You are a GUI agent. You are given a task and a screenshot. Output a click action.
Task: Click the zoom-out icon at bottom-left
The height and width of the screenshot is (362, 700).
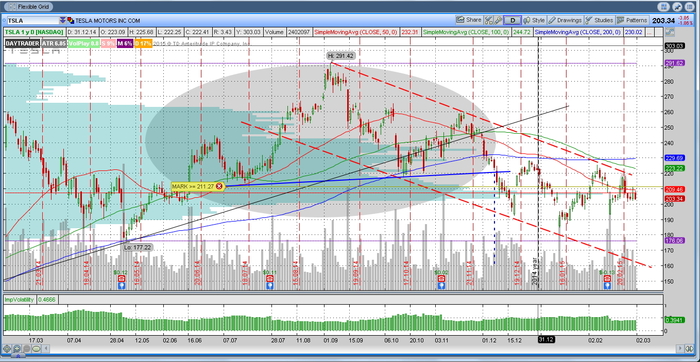pos(26,348)
